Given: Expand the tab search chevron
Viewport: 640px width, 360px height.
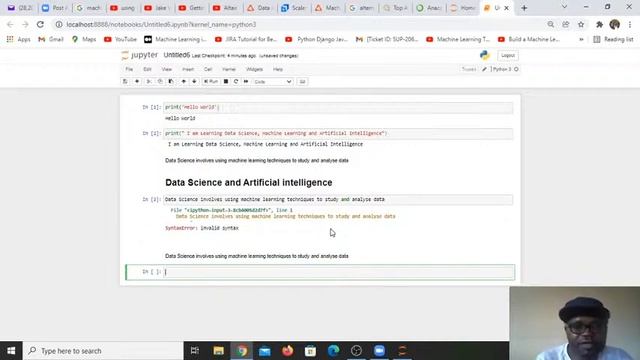Looking at the screenshot, I should click(x=564, y=7).
